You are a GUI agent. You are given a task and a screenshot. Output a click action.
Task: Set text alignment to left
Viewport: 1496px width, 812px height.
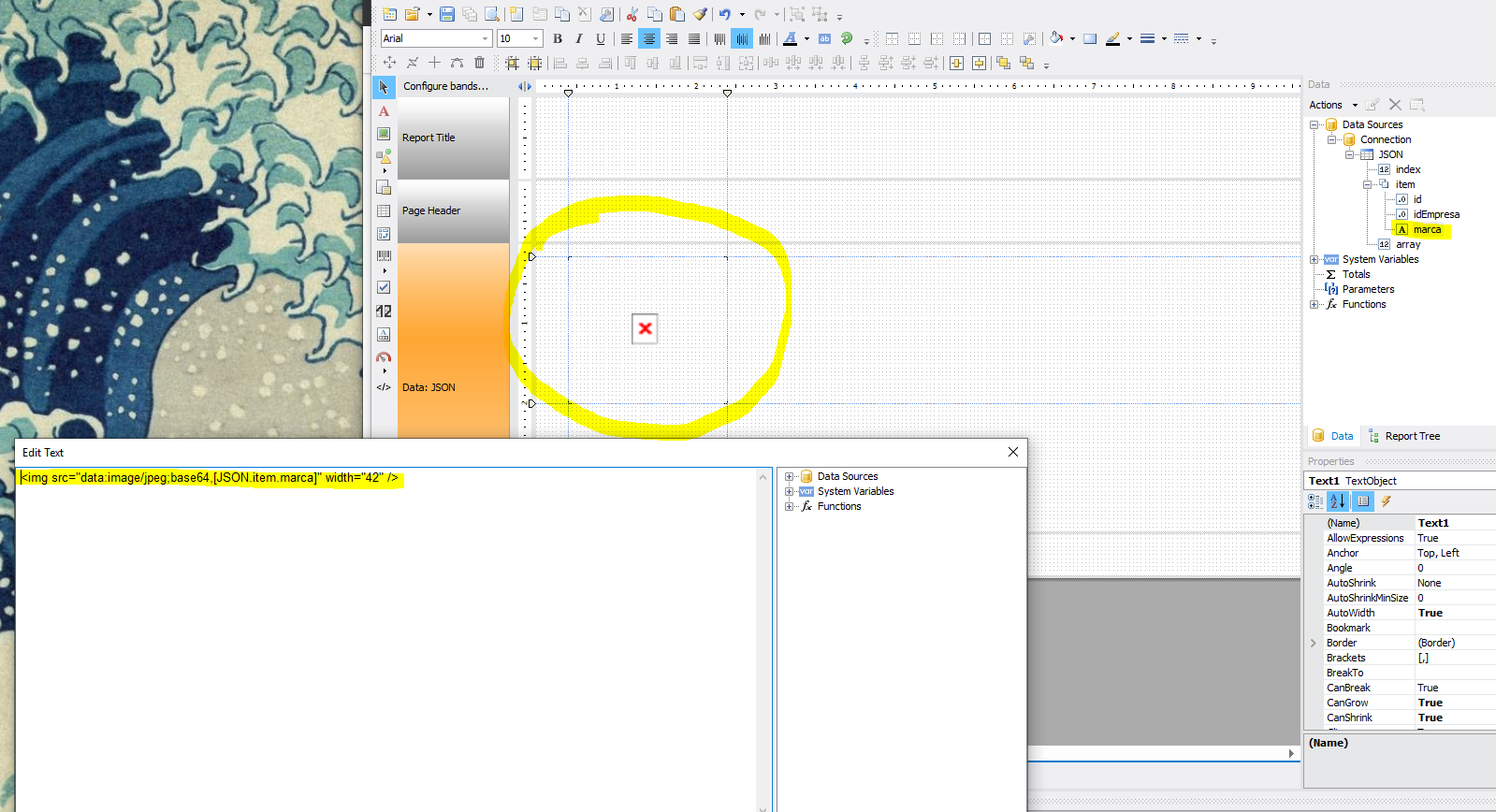pyautogui.click(x=627, y=38)
